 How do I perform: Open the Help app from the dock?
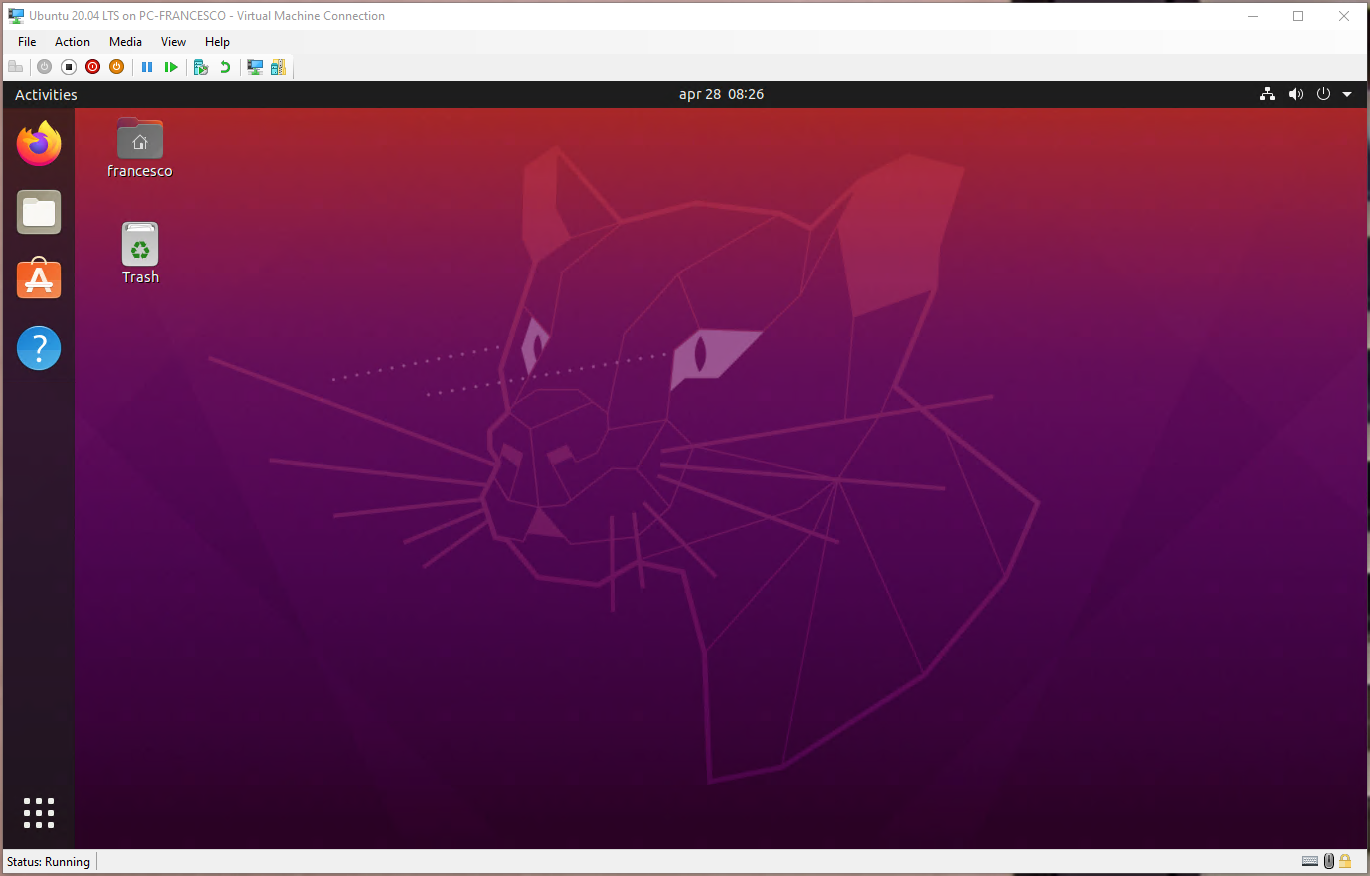[38, 347]
